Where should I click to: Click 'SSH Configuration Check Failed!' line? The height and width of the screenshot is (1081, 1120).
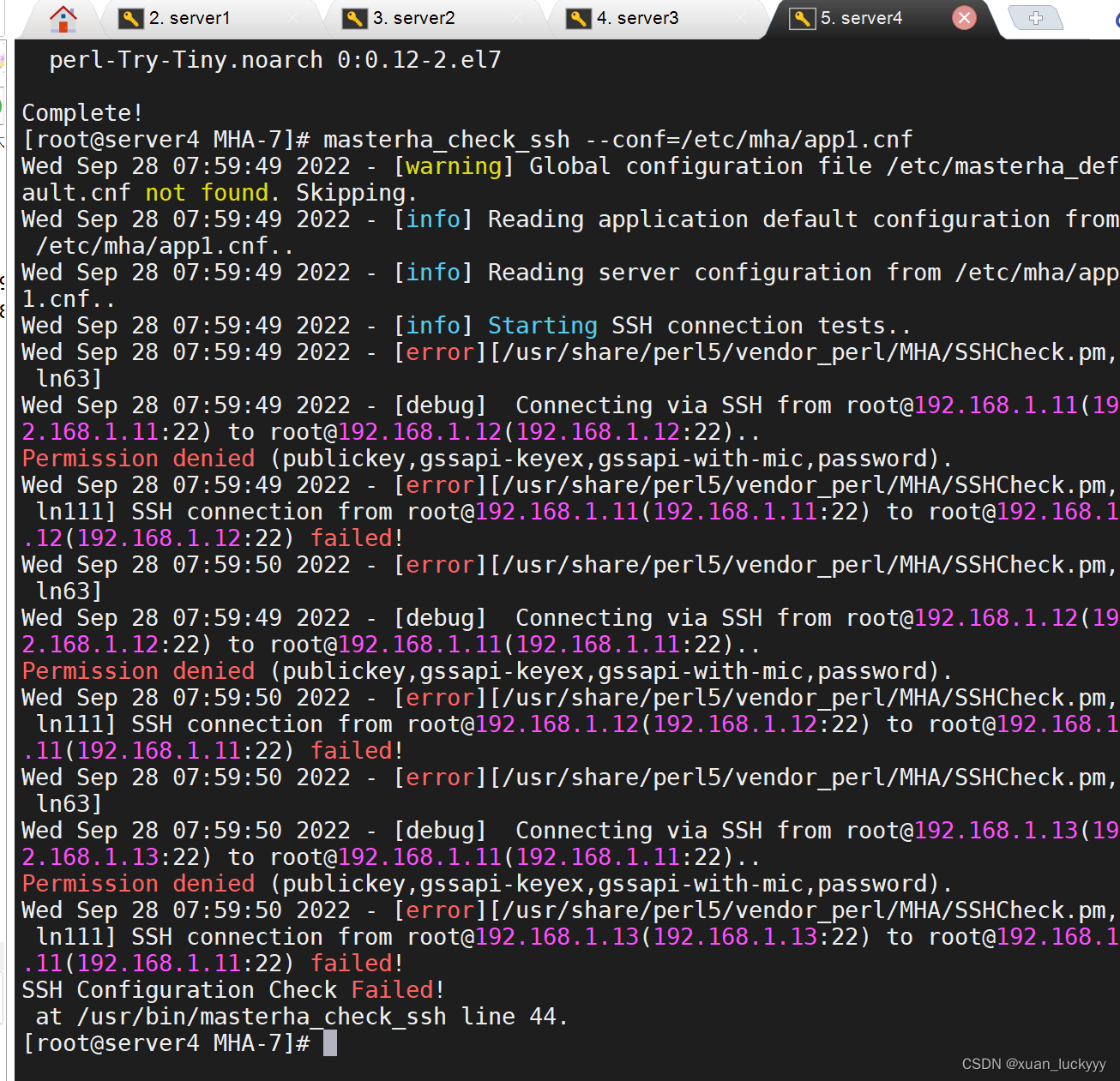(233, 990)
